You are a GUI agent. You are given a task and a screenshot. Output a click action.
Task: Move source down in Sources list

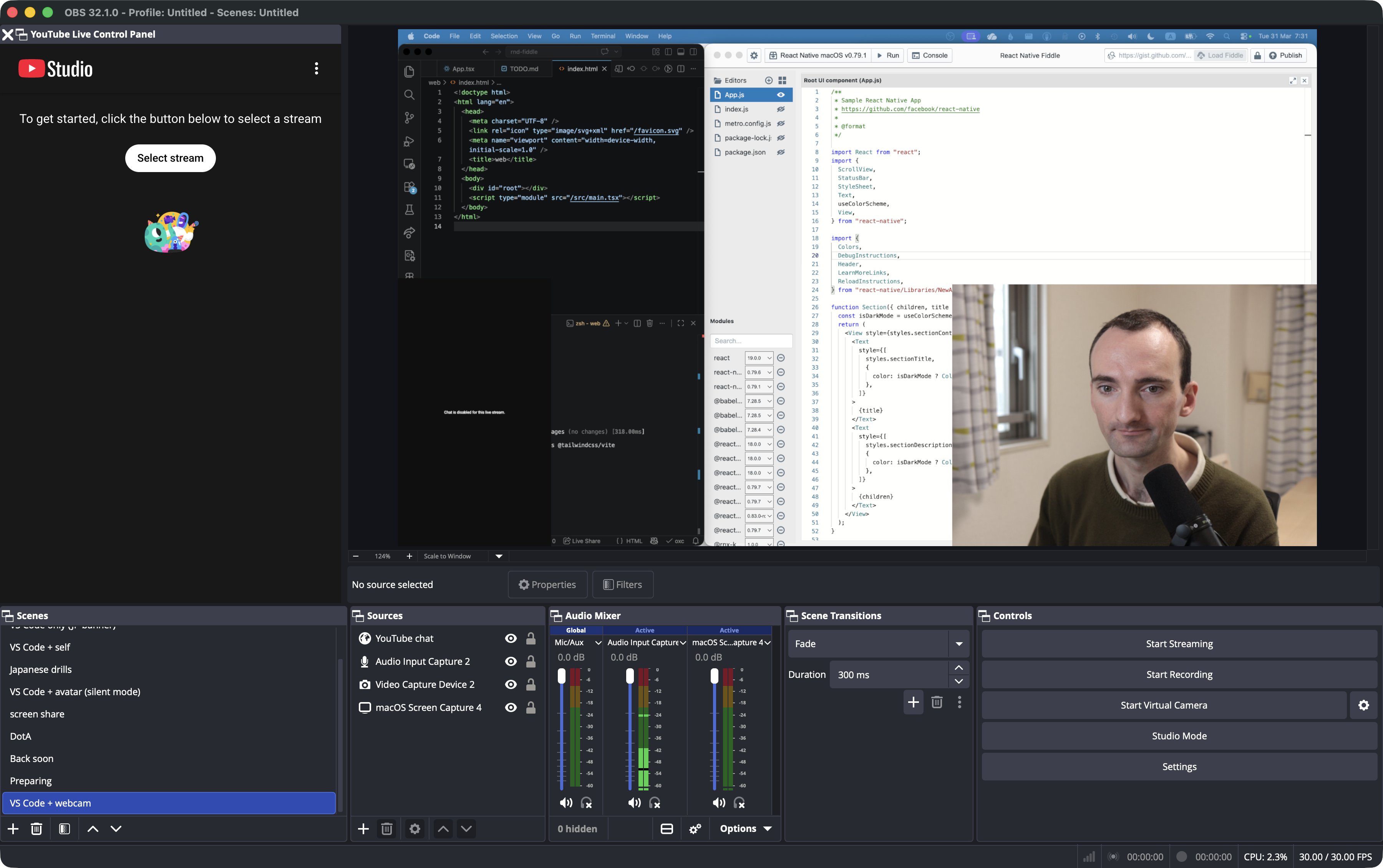[466, 828]
